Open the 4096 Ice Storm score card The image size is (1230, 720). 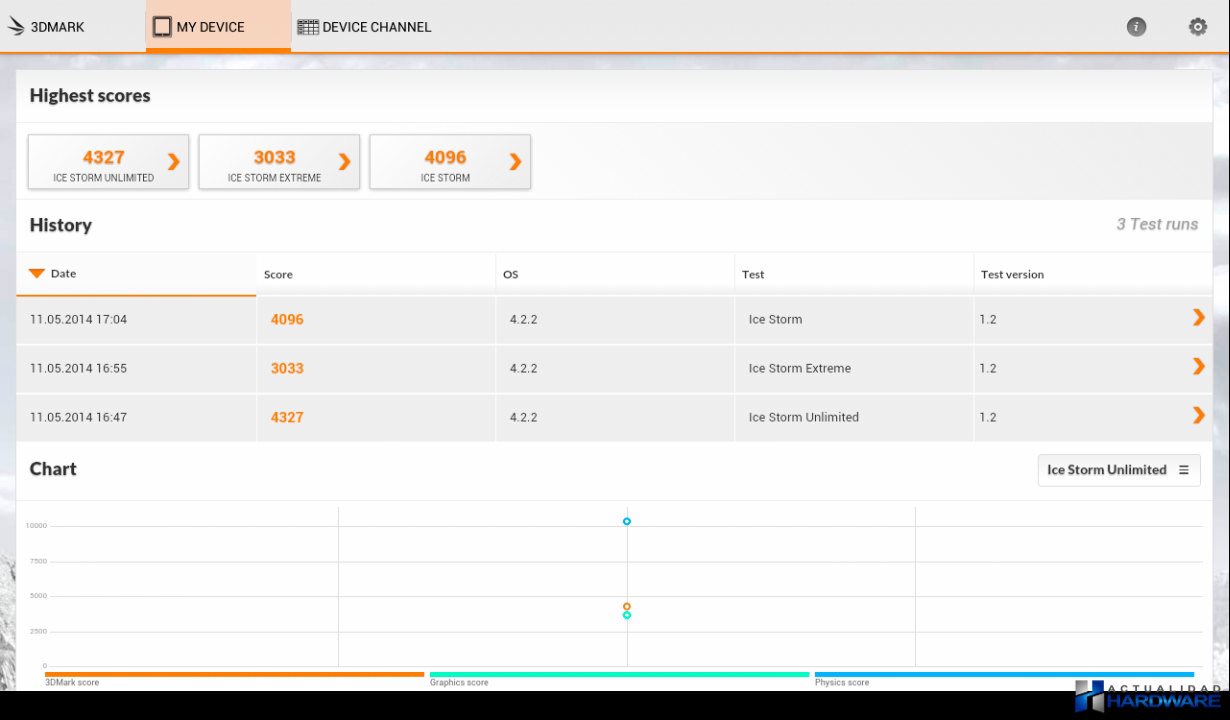(450, 162)
